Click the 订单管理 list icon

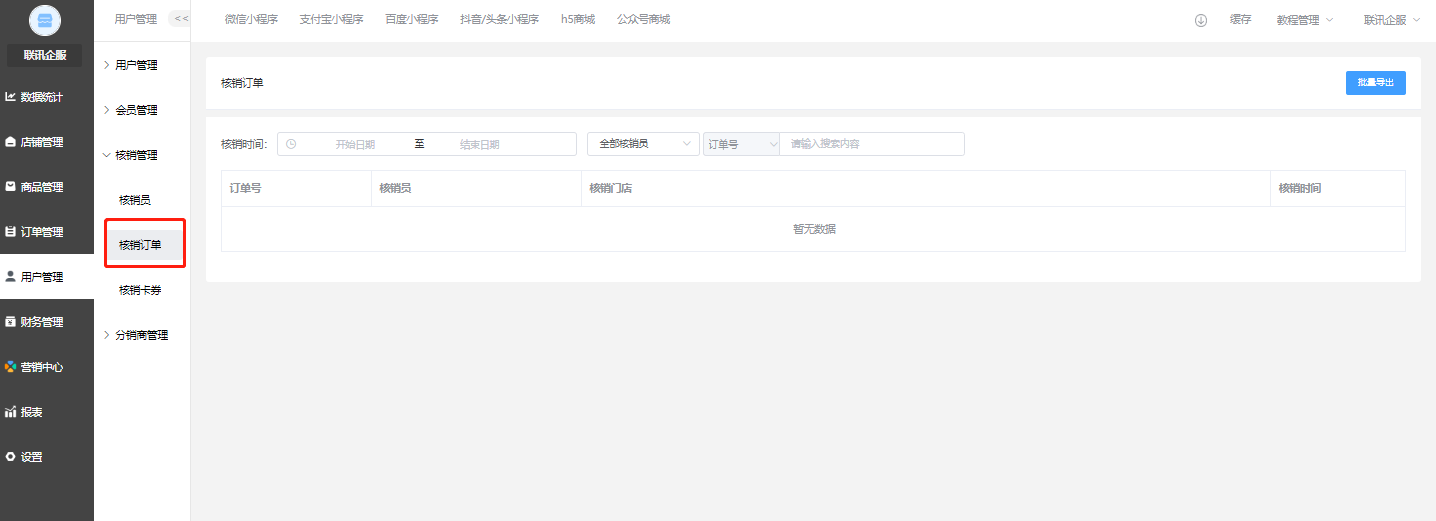(10, 232)
